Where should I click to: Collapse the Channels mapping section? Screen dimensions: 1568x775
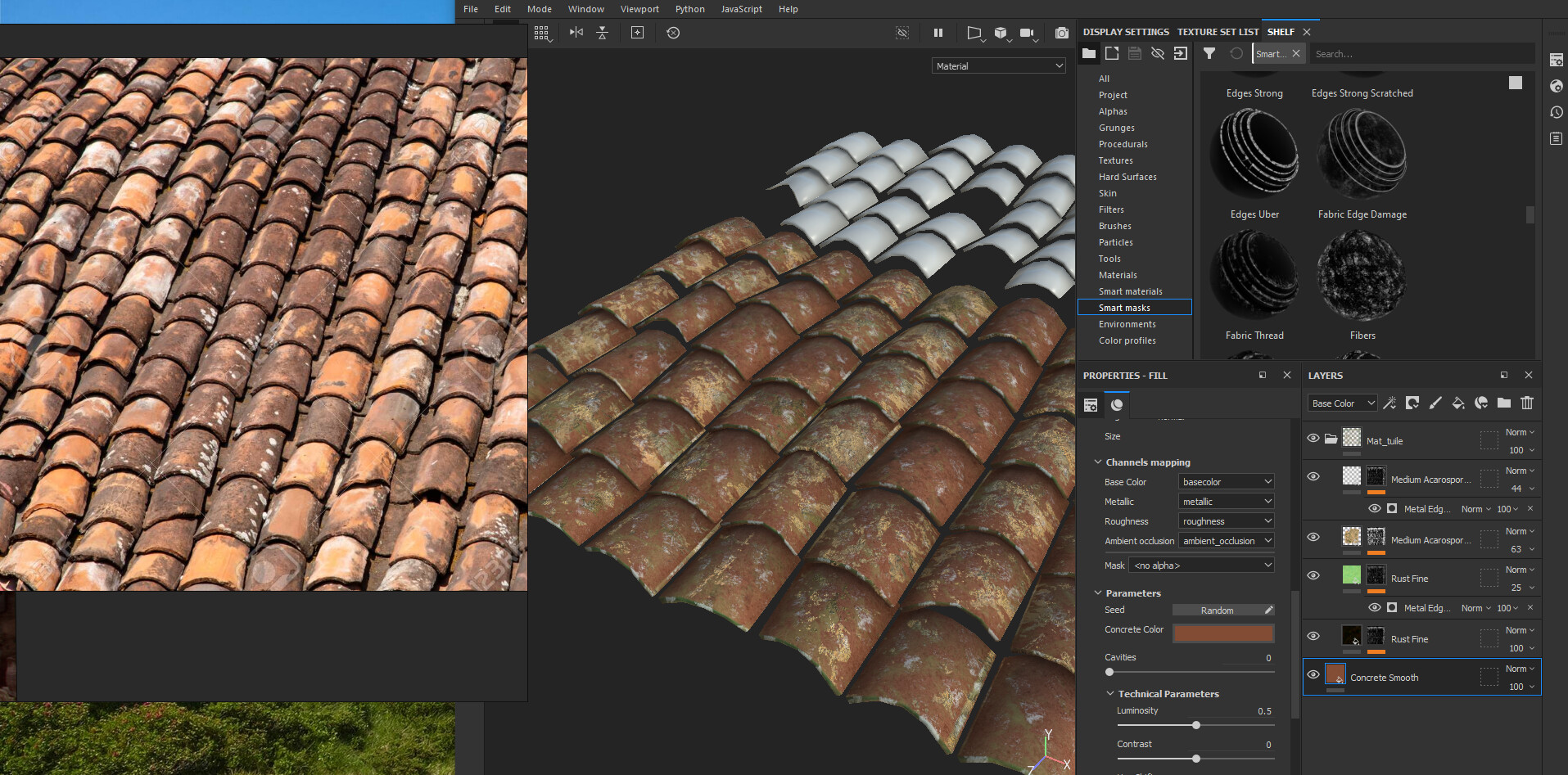point(1098,462)
